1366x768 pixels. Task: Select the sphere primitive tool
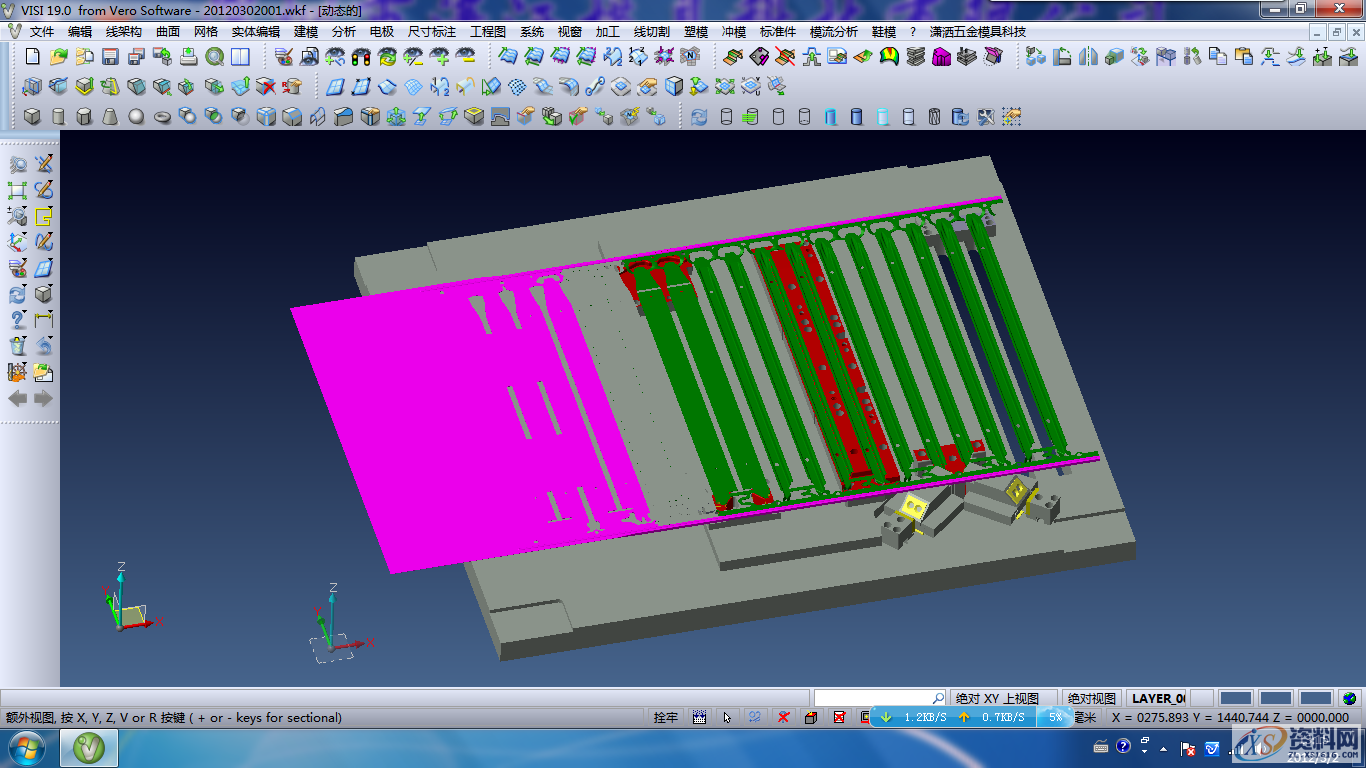pyautogui.click(x=136, y=117)
